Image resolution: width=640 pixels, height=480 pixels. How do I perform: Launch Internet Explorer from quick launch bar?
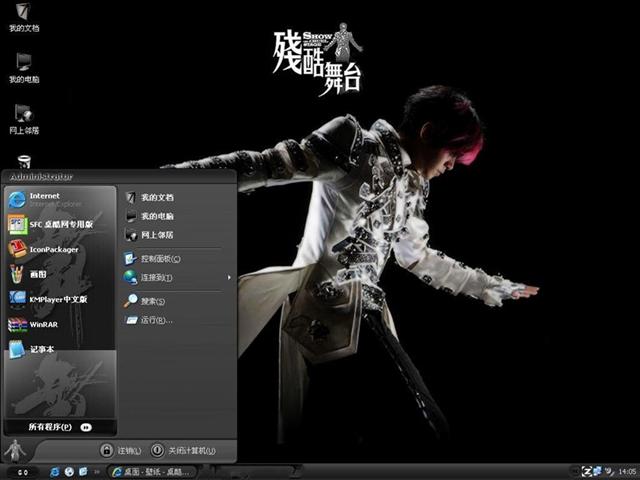tap(55, 472)
